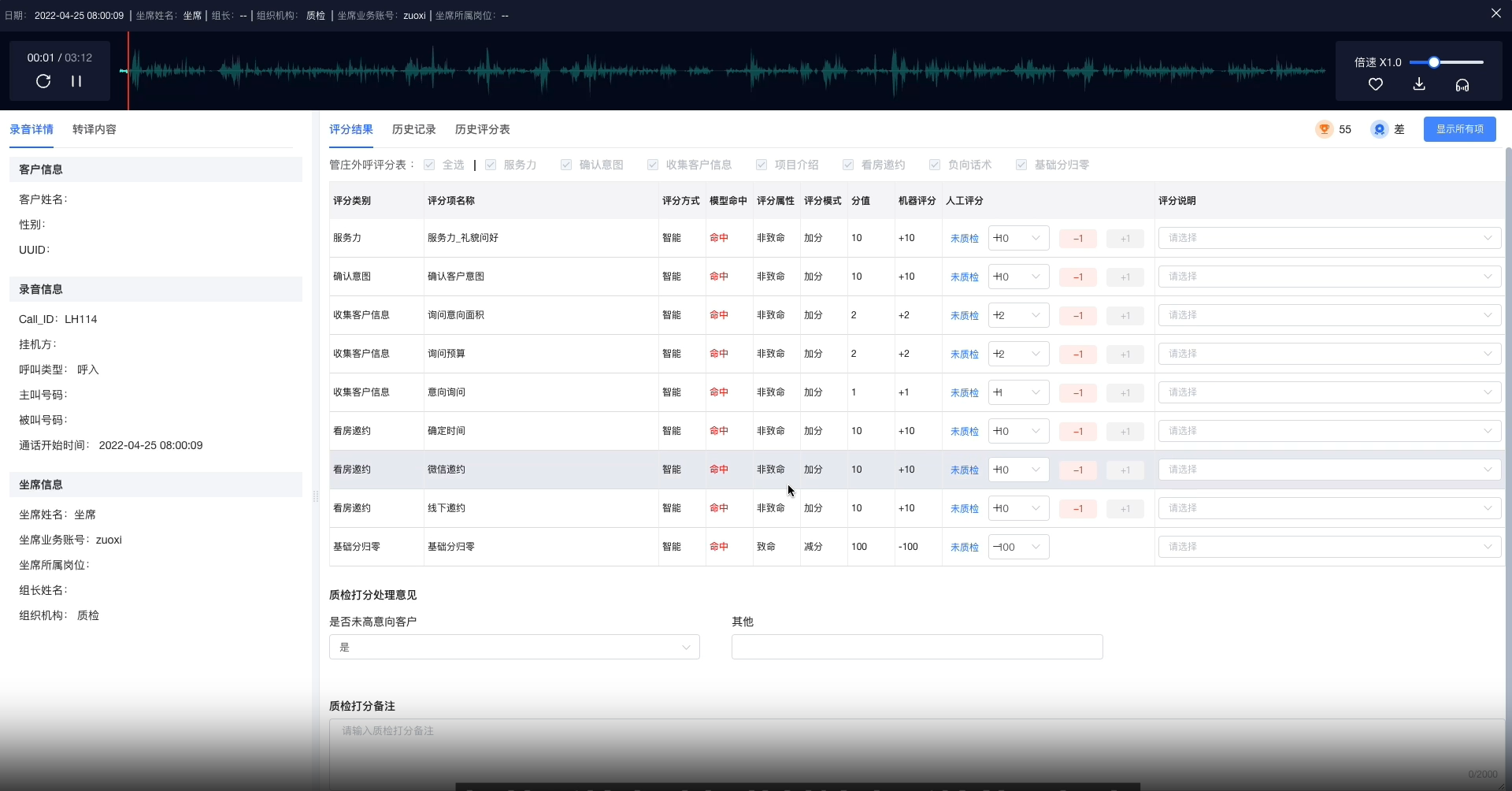Viewport: 1512px width, 791px height.
Task: Click the headphone icon
Action: (x=1462, y=85)
